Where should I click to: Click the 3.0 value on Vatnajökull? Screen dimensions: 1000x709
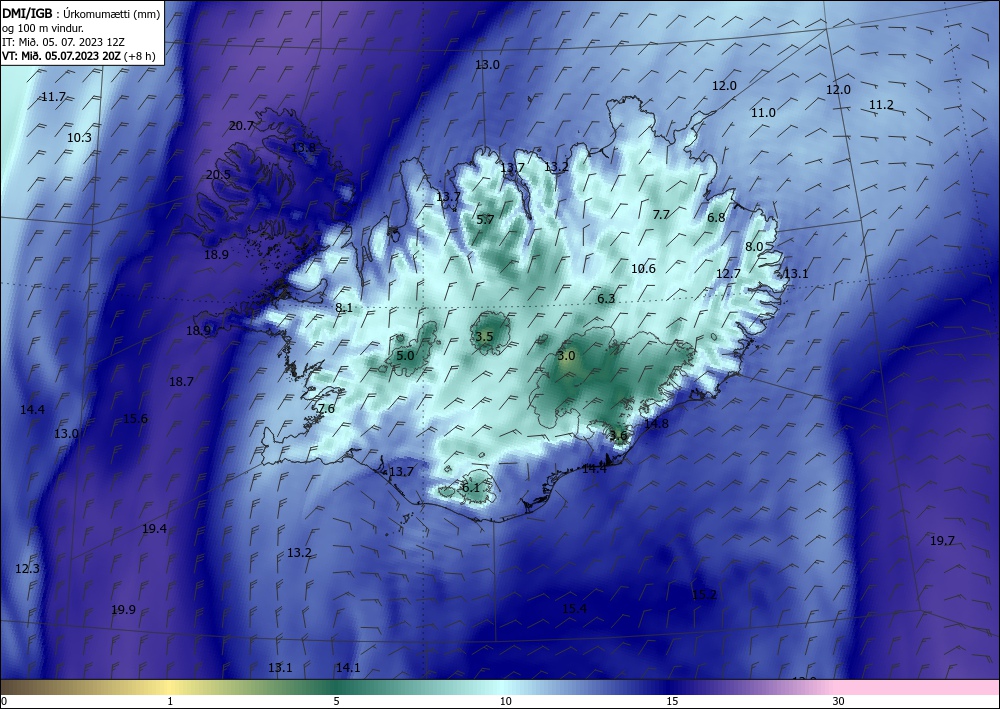(566, 356)
